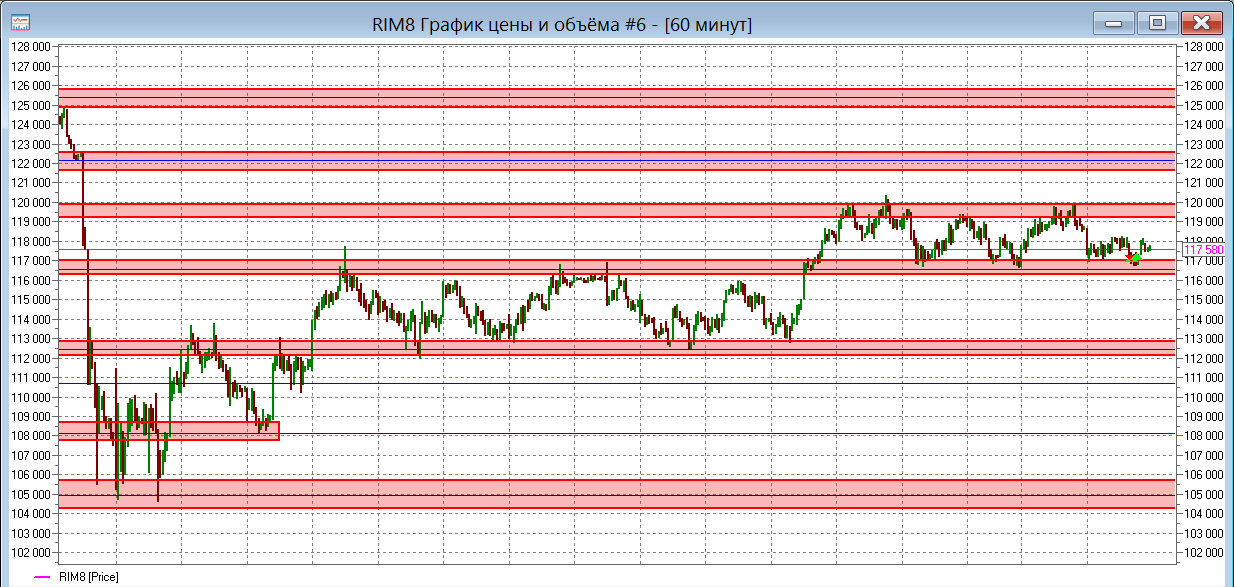Maximize the RIM8 chart window
The height and width of the screenshot is (587, 1234).
tap(1157, 22)
